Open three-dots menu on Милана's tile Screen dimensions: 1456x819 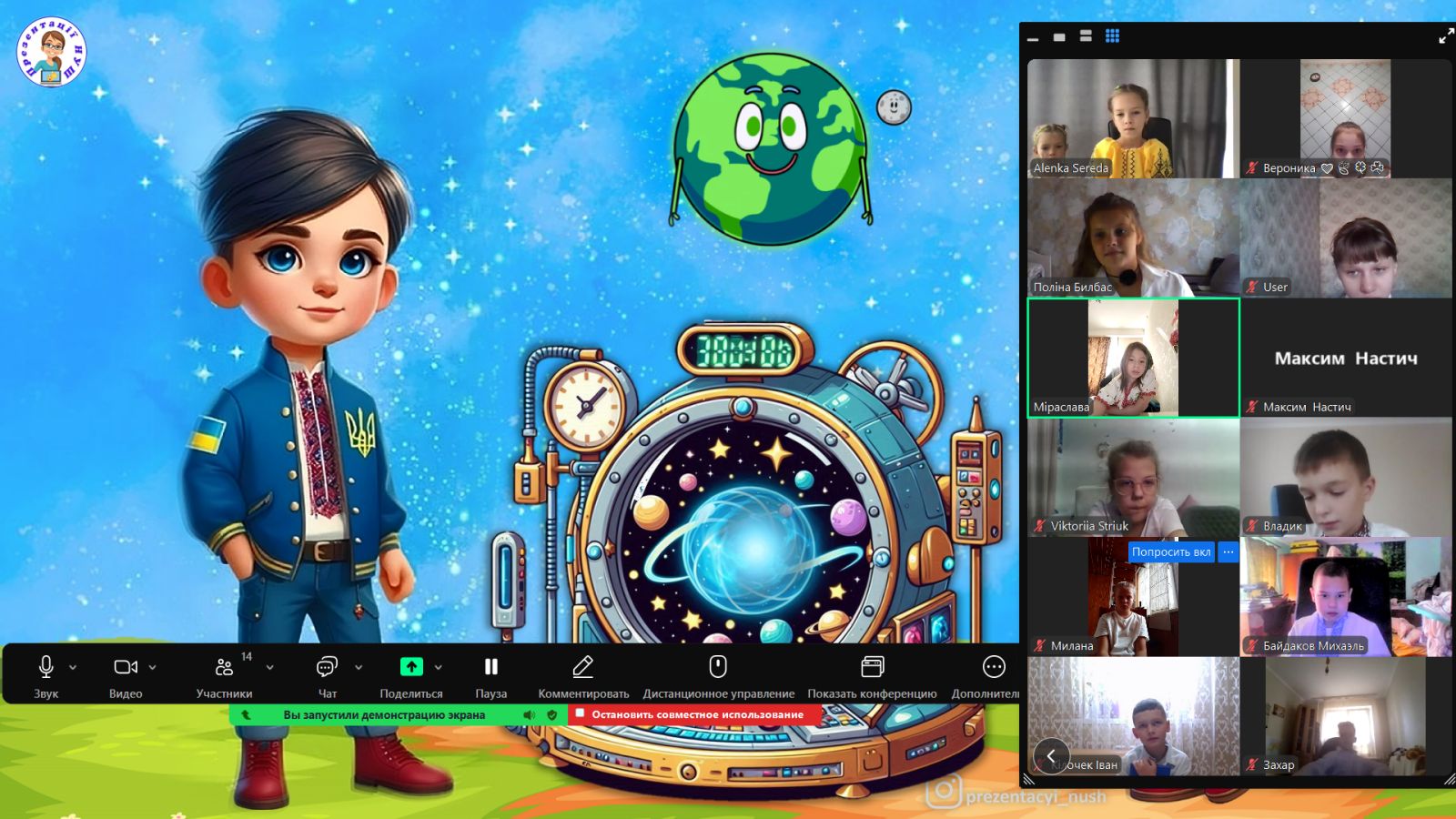[1228, 552]
